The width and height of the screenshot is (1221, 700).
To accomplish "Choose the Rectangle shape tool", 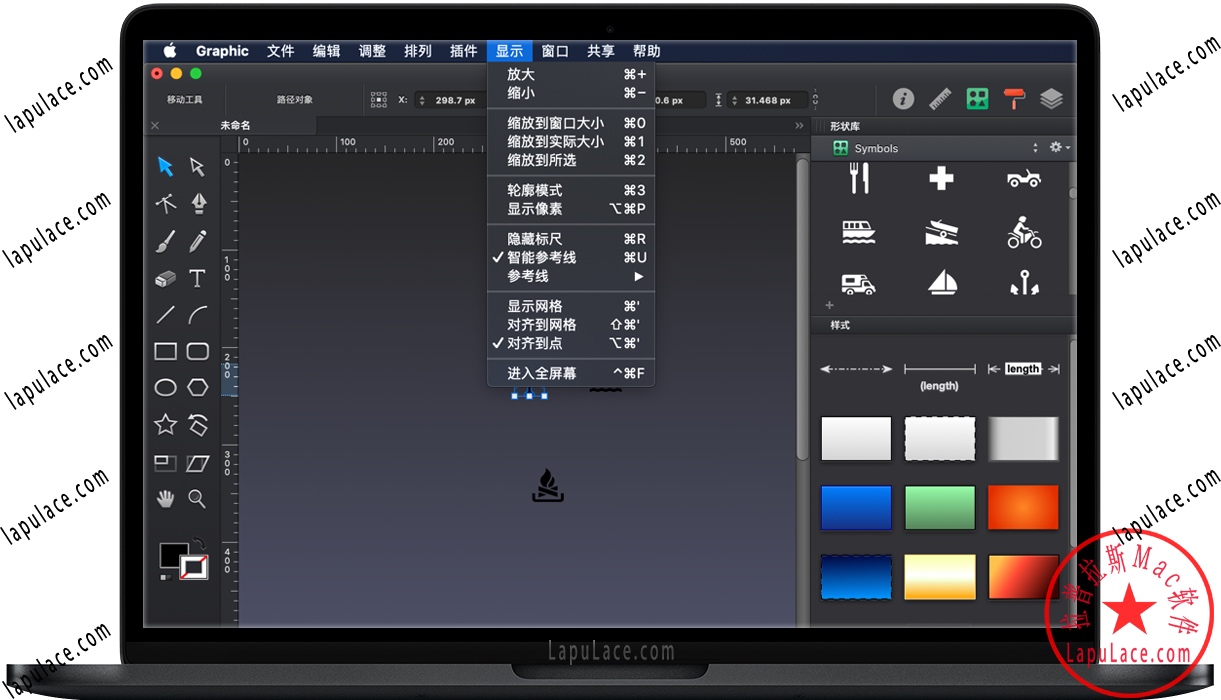I will tap(164, 350).
